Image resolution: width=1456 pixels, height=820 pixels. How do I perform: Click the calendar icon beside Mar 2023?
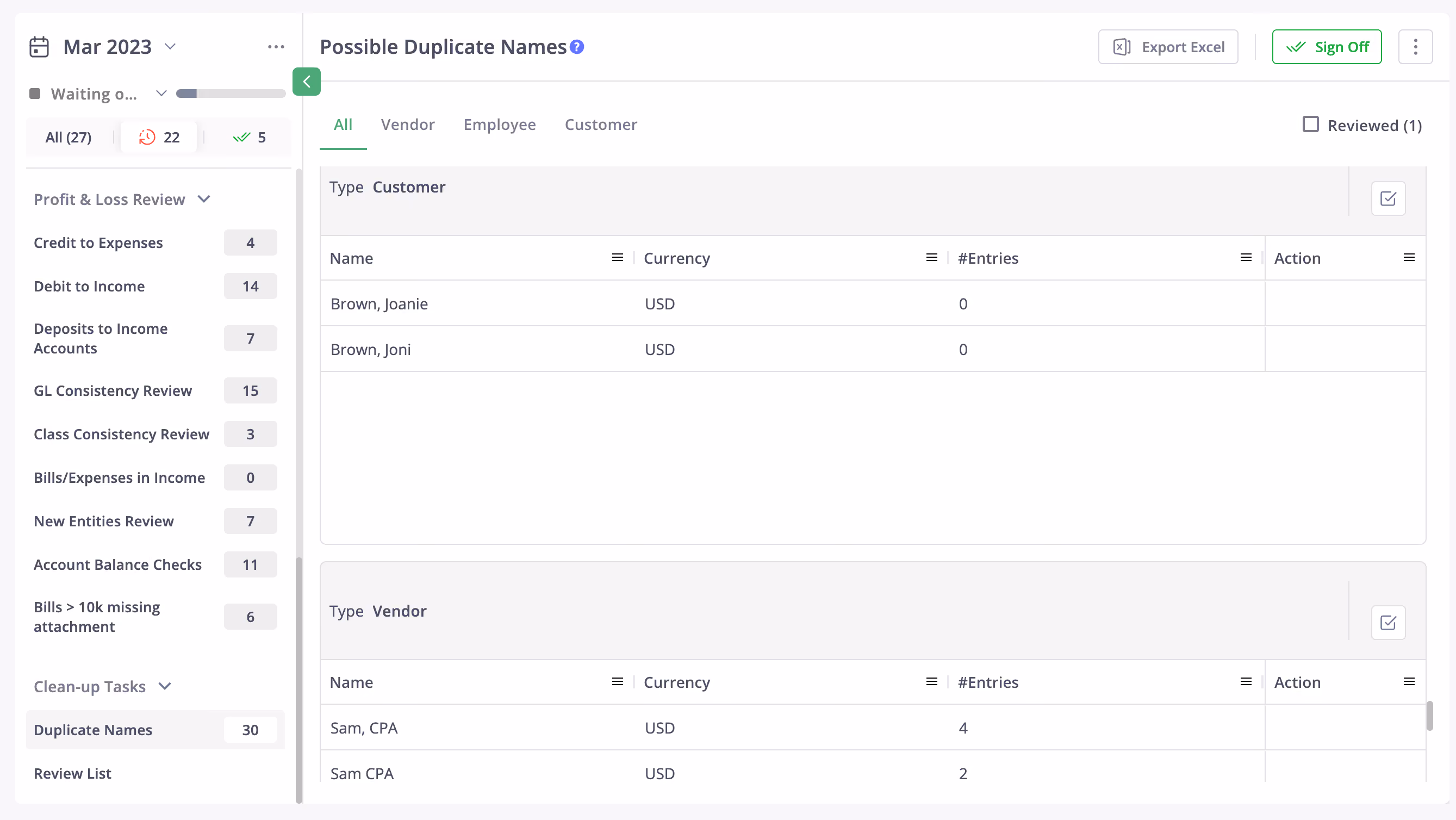39,47
